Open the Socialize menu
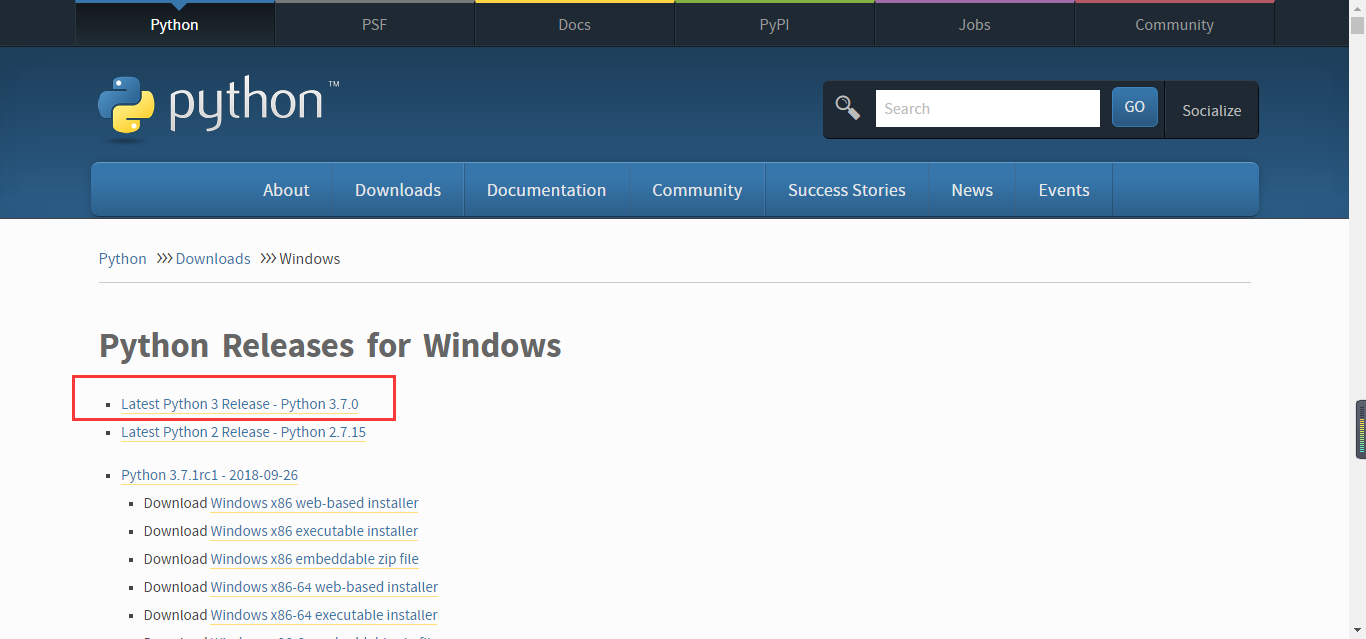 tap(1212, 110)
